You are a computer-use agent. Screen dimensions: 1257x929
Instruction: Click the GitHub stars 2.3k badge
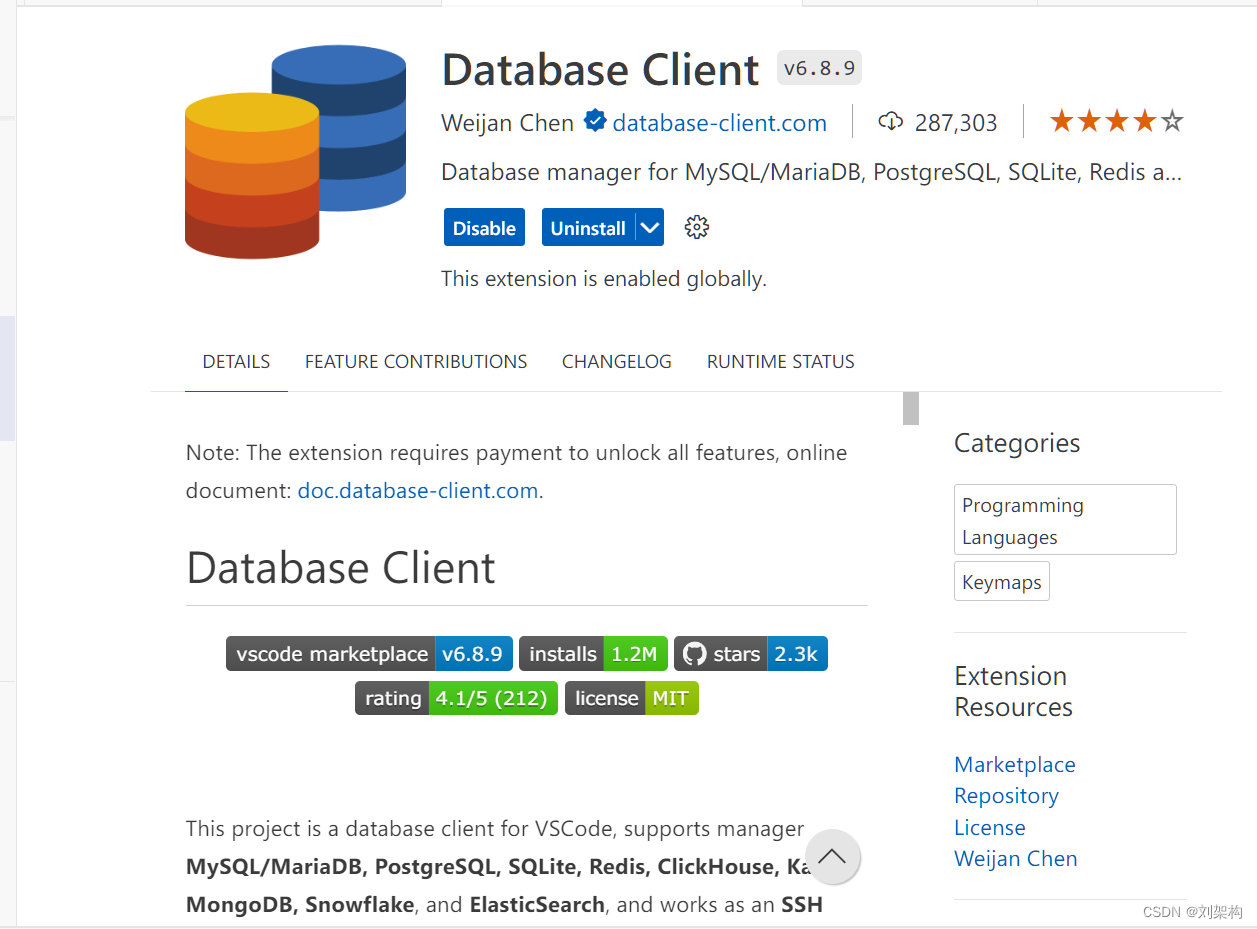(751, 654)
